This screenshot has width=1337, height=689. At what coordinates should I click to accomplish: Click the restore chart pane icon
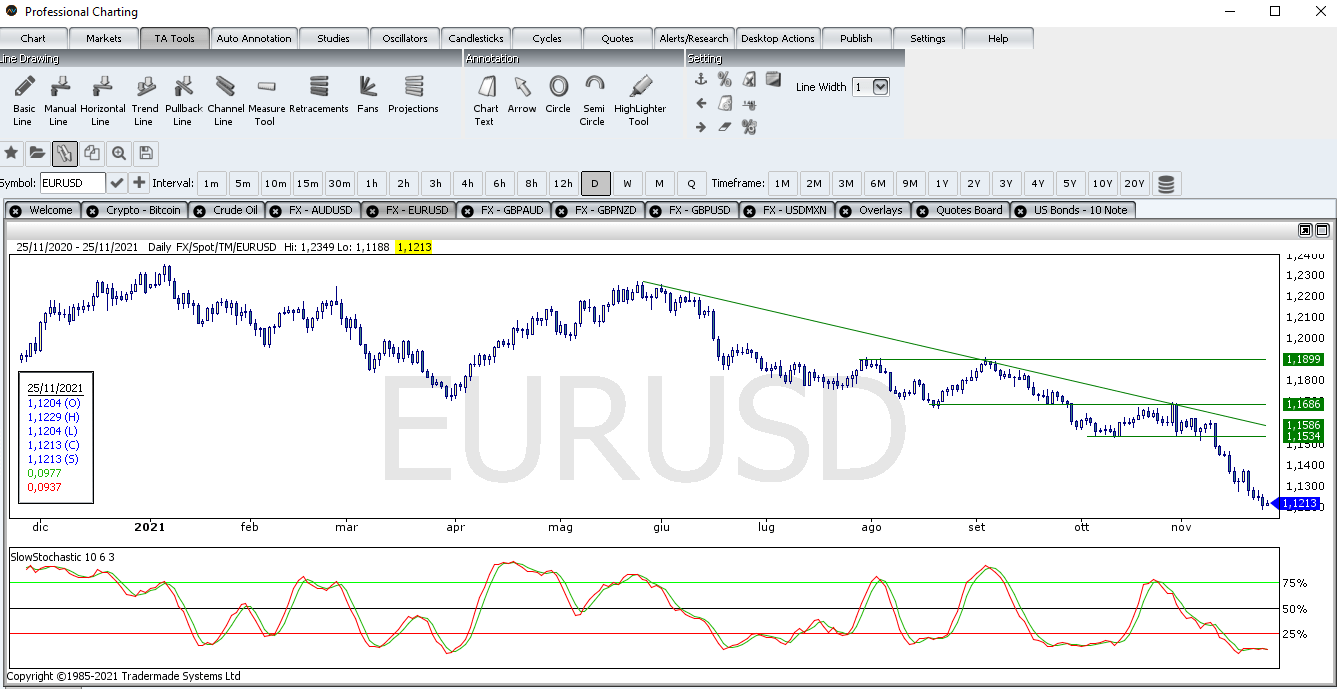pos(1306,230)
